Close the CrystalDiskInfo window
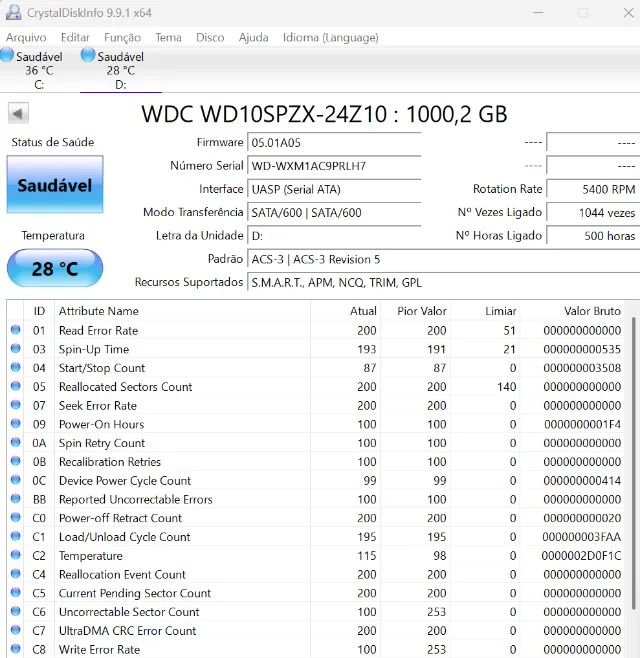This screenshot has width=640, height=658. [628, 13]
